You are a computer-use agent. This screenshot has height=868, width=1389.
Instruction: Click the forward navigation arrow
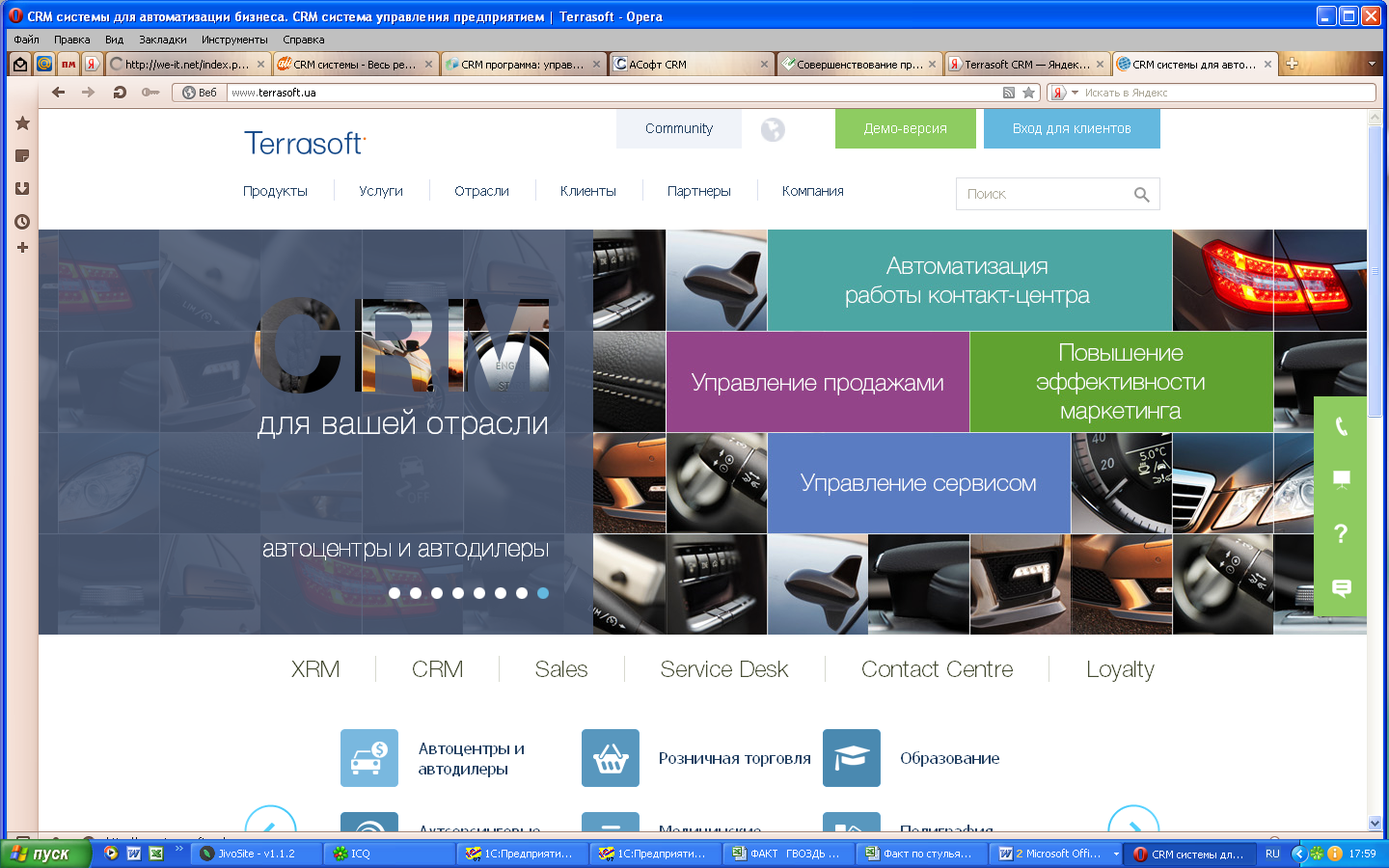(89, 93)
